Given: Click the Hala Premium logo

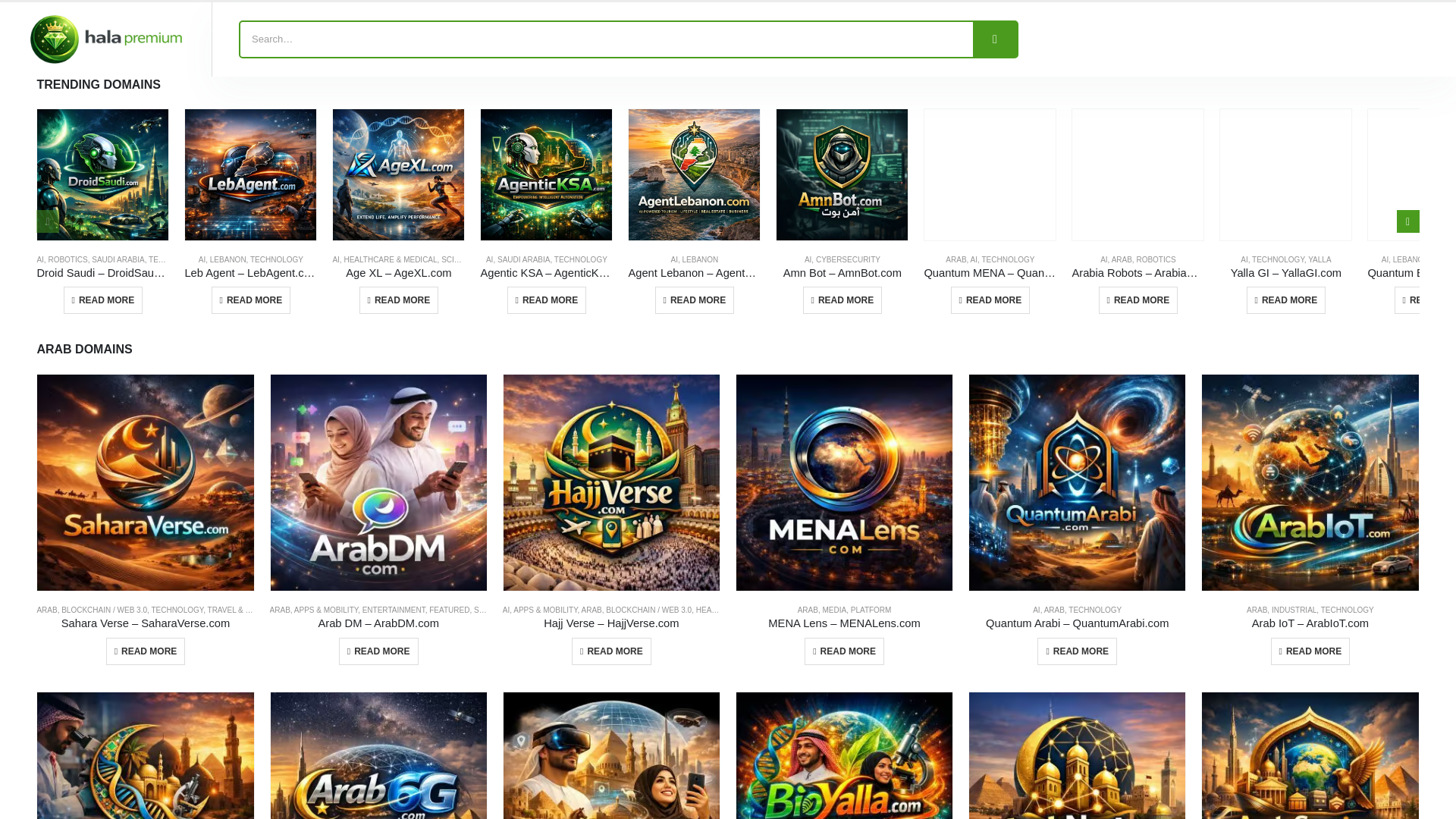Looking at the screenshot, I should tap(106, 39).
